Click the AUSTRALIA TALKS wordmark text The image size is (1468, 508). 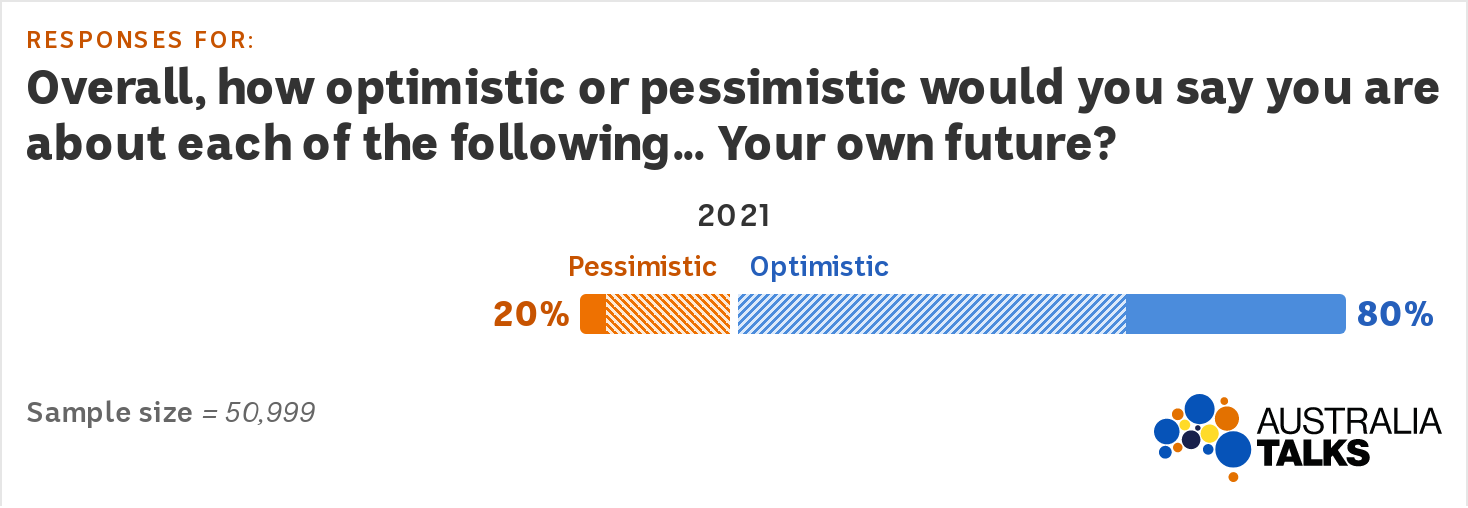pos(1349,437)
